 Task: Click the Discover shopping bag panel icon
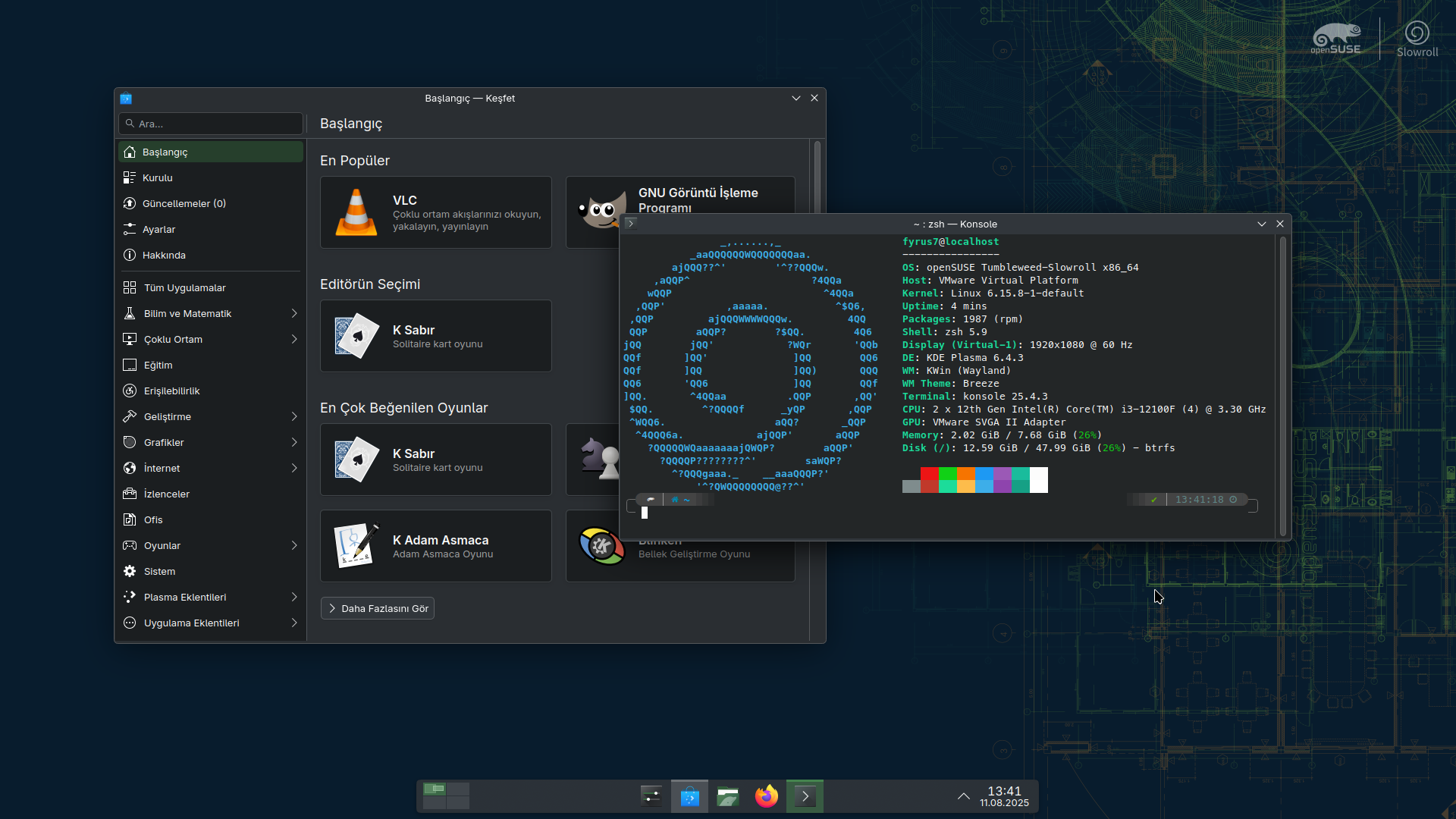(x=689, y=796)
